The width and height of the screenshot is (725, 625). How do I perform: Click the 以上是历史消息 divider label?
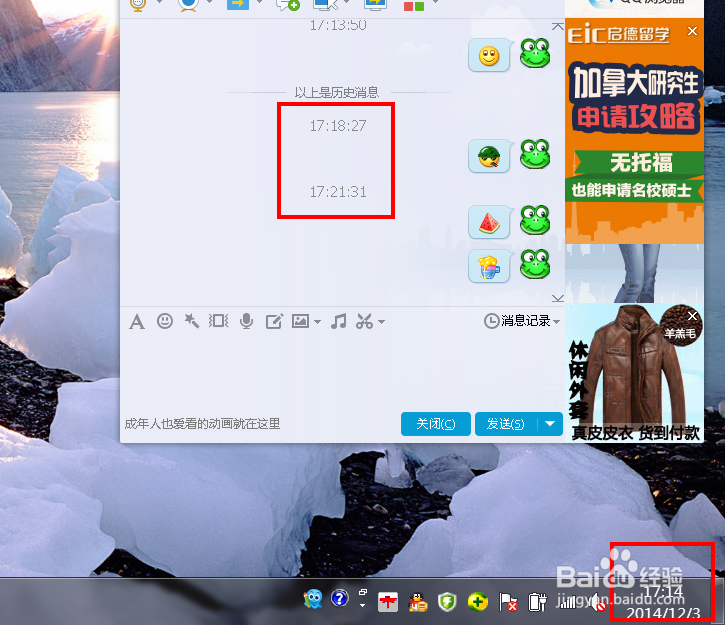[337, 92]
